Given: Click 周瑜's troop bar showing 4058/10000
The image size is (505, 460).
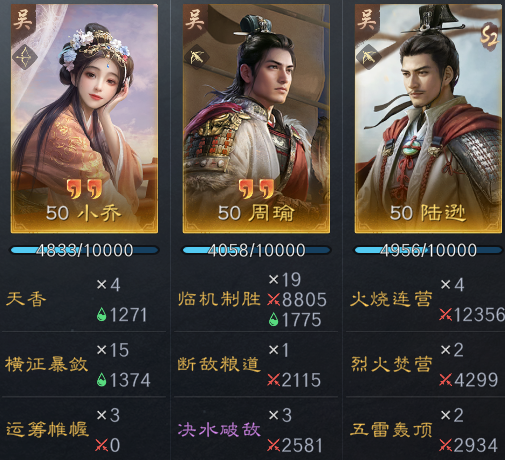Looking at the screenshot, I should [x=256, y=250].
